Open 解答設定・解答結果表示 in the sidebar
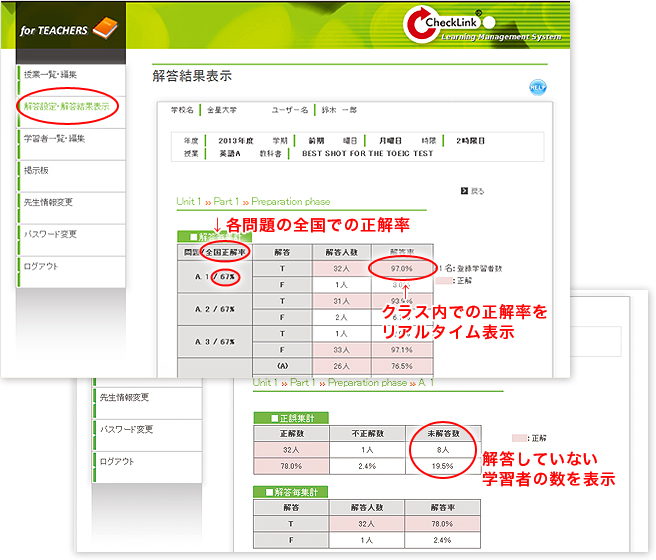The height and width of the screenshot is (560, 656). [71, 112]
